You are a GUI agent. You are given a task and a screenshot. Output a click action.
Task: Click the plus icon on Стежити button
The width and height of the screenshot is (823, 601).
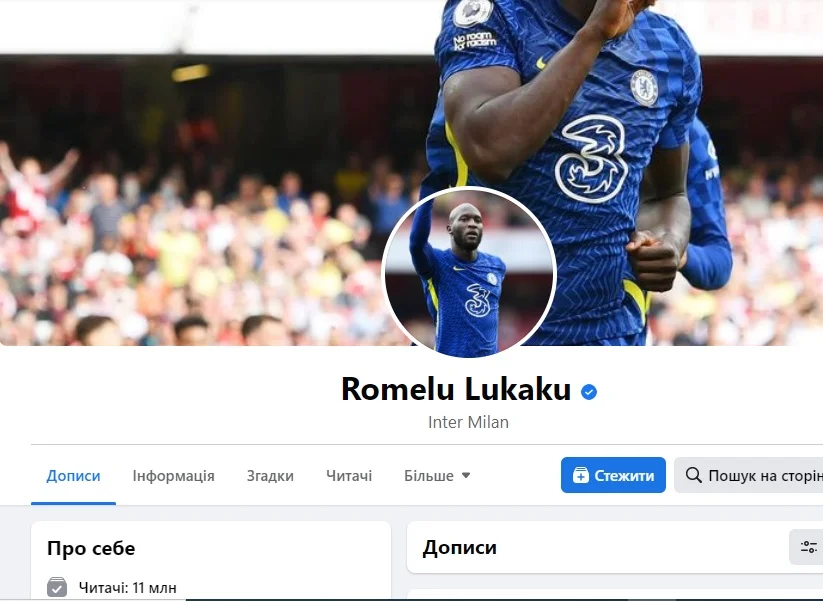[x=581, y=475]
